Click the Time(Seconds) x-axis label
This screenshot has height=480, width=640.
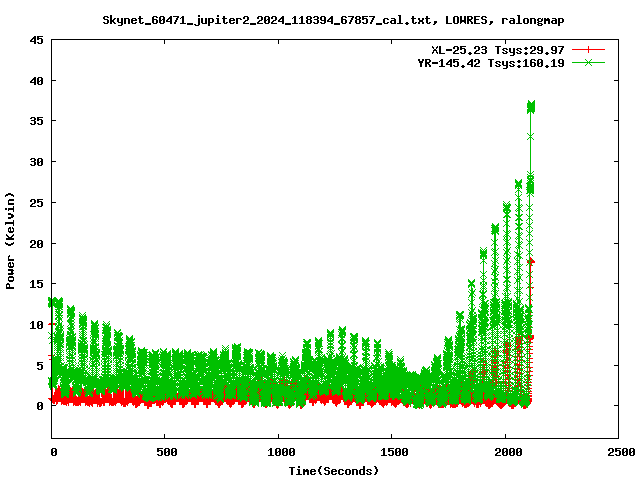(334, 471)
